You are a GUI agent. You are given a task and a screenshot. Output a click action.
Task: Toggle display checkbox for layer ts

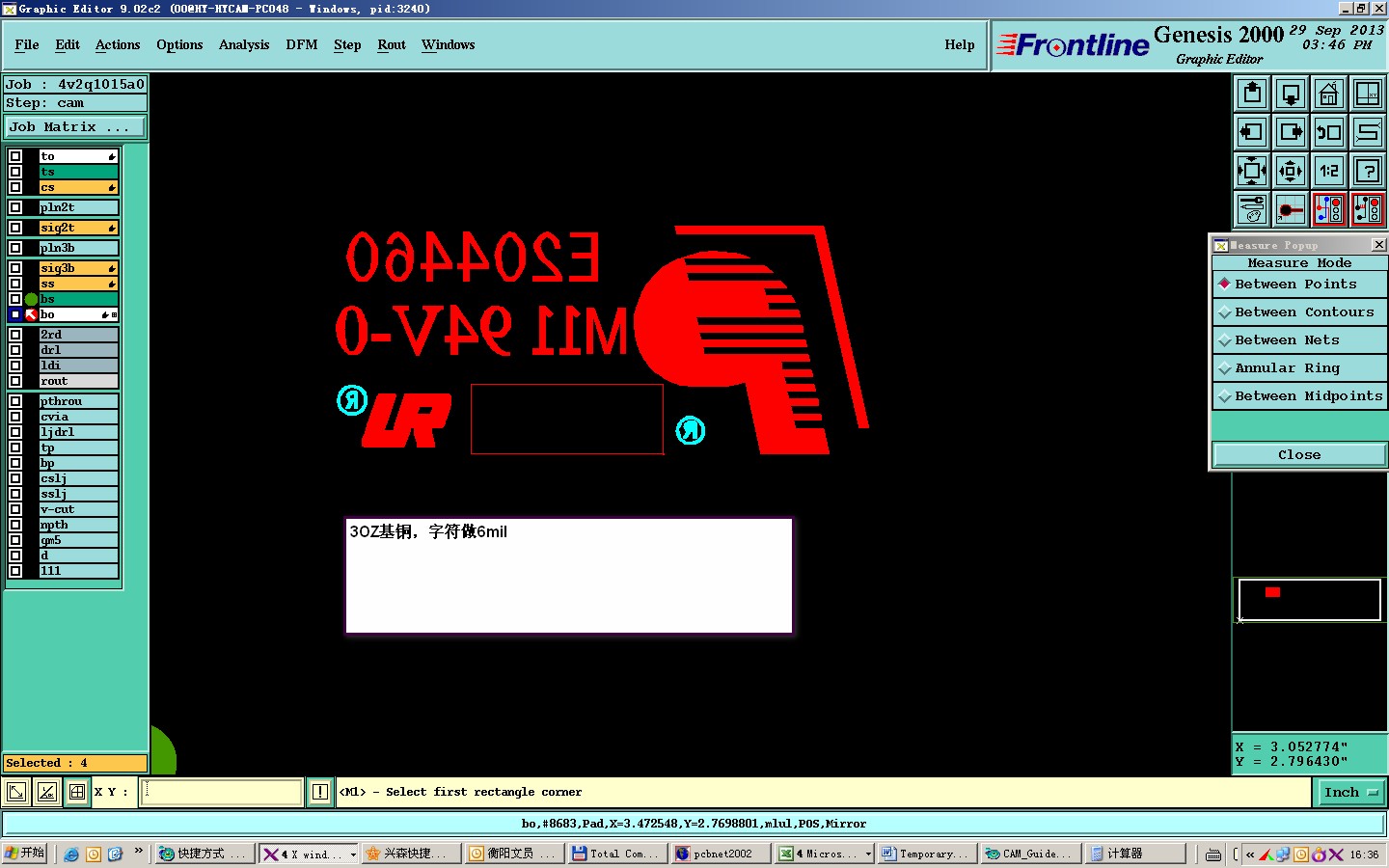tap(15, 172)
